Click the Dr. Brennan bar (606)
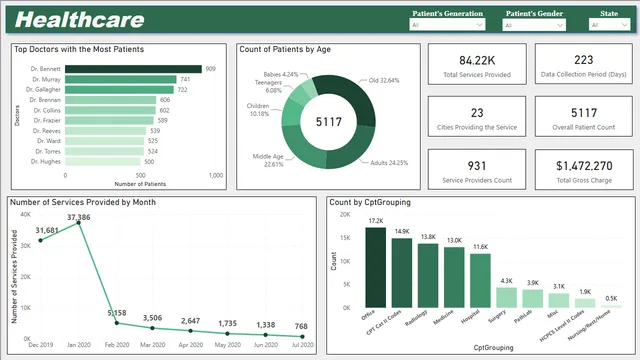 (x=110, y=100)
